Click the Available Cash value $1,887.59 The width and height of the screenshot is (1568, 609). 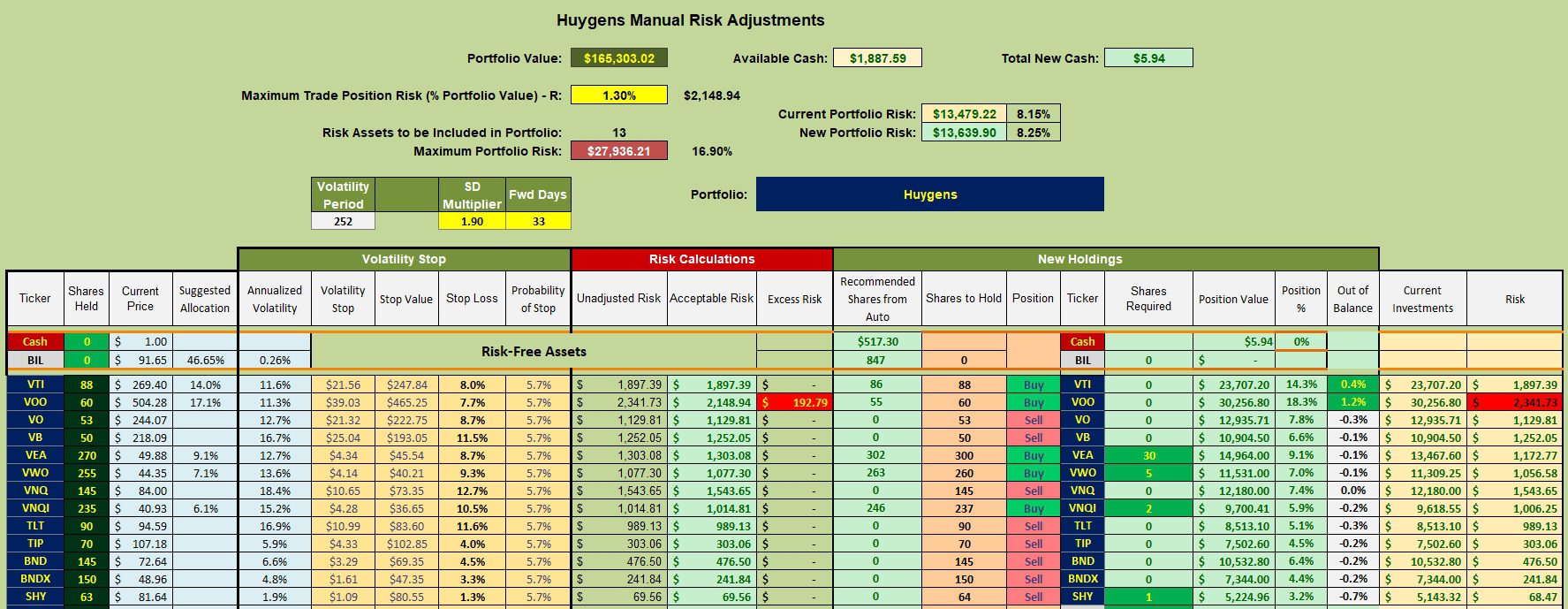point(877,58)
